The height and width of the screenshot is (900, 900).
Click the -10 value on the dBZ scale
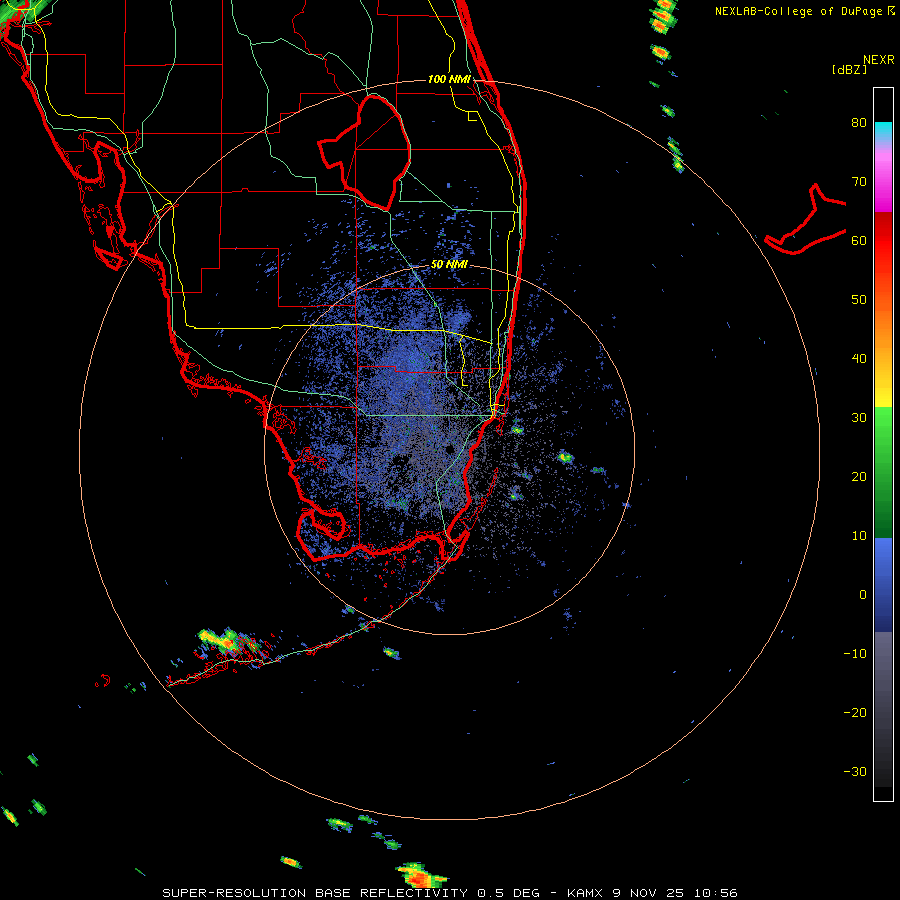[x=855, y=654]
